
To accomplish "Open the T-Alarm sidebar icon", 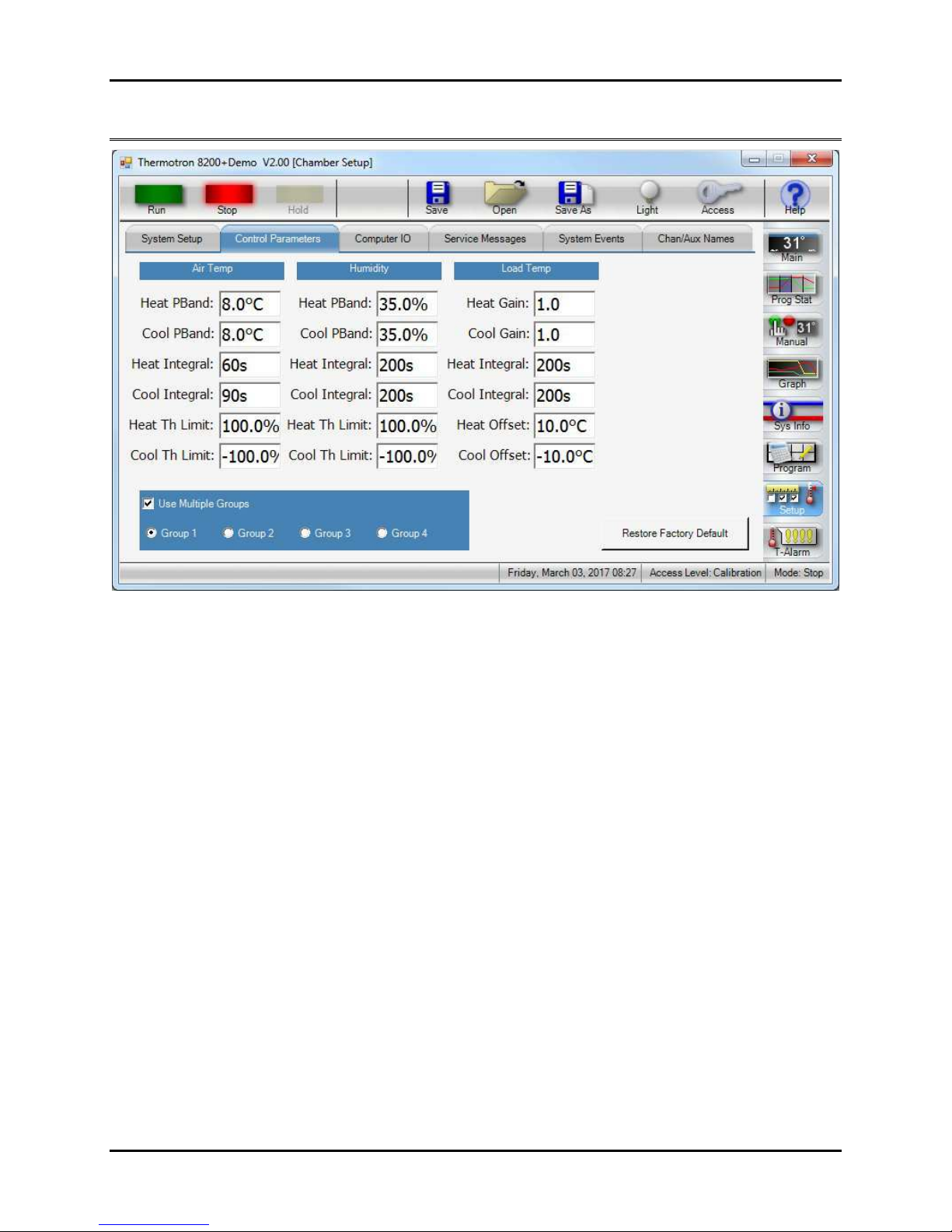I will click(793, 542).
